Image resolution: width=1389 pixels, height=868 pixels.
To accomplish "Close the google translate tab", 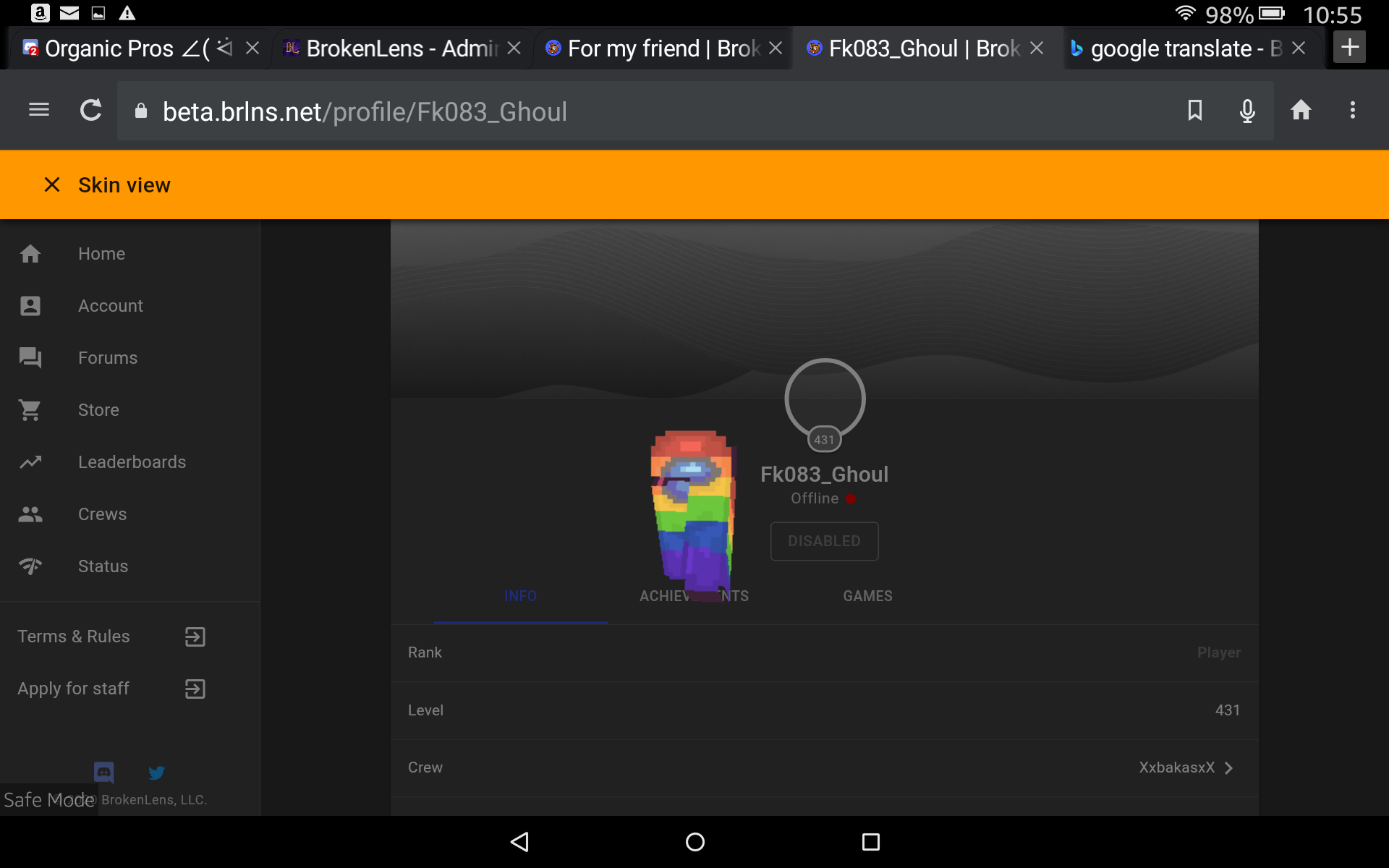I will click(1299, 48).
